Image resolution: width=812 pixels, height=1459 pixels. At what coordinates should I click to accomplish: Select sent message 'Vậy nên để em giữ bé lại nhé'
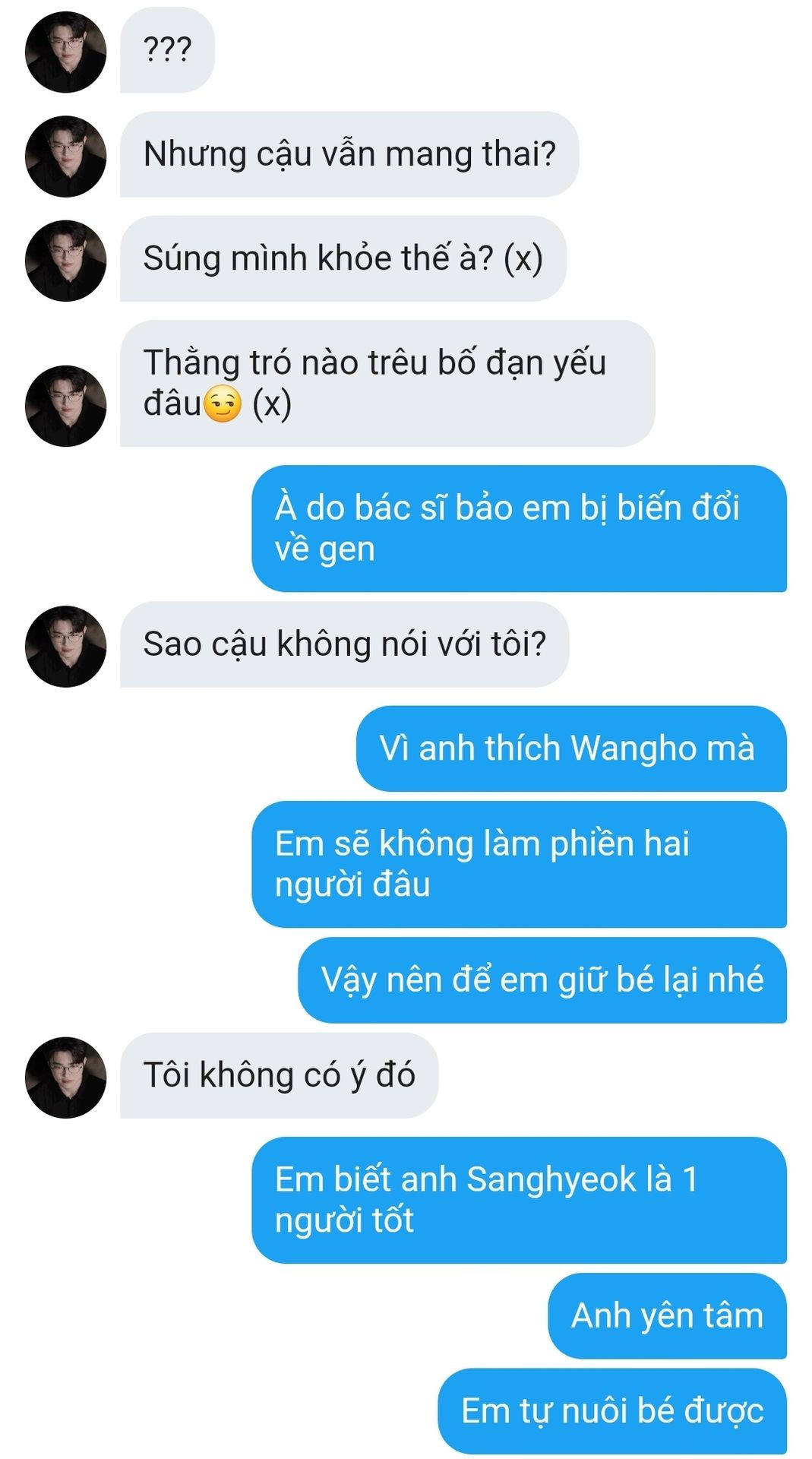(542, 980)
